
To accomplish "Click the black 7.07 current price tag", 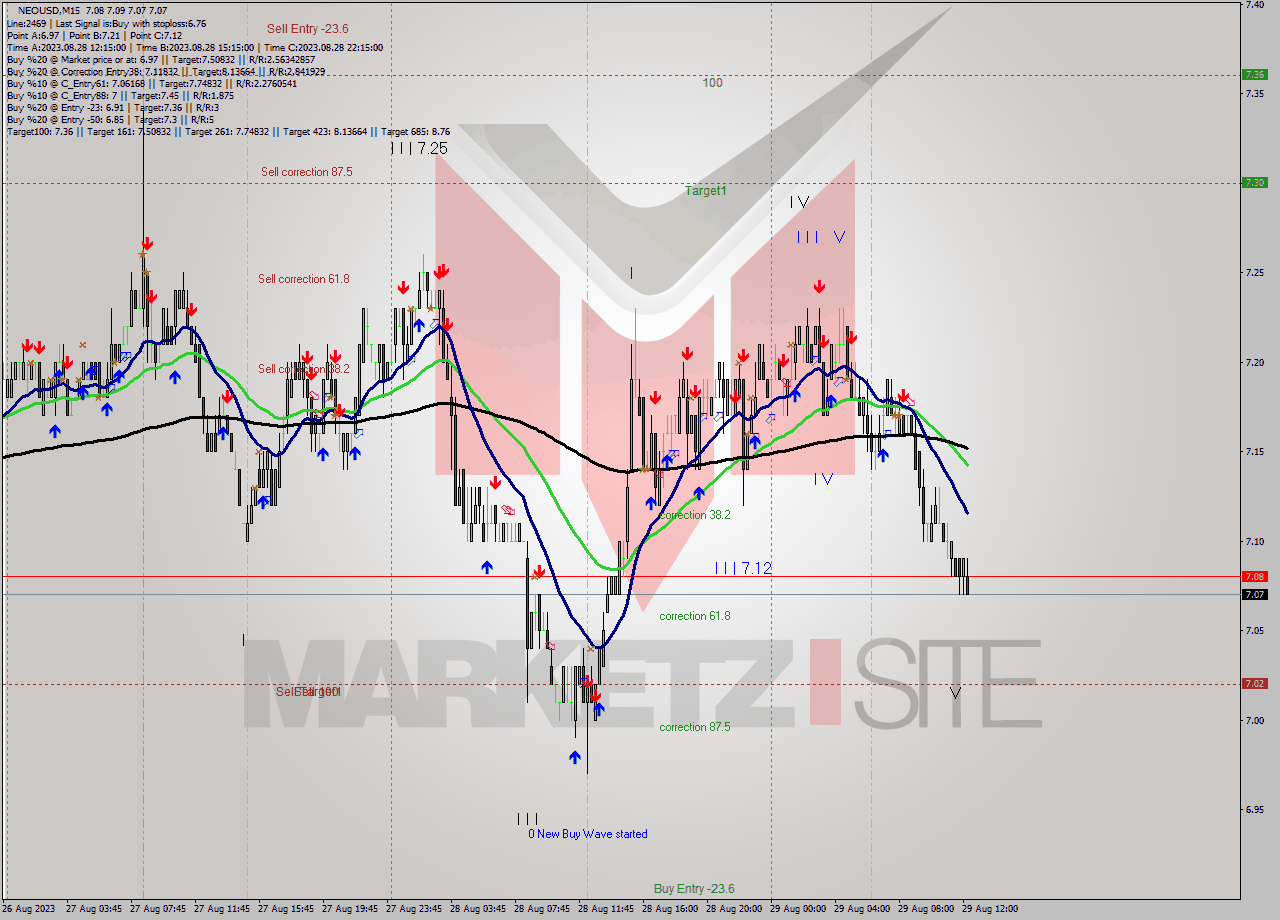I will (x=1254, y=594).
